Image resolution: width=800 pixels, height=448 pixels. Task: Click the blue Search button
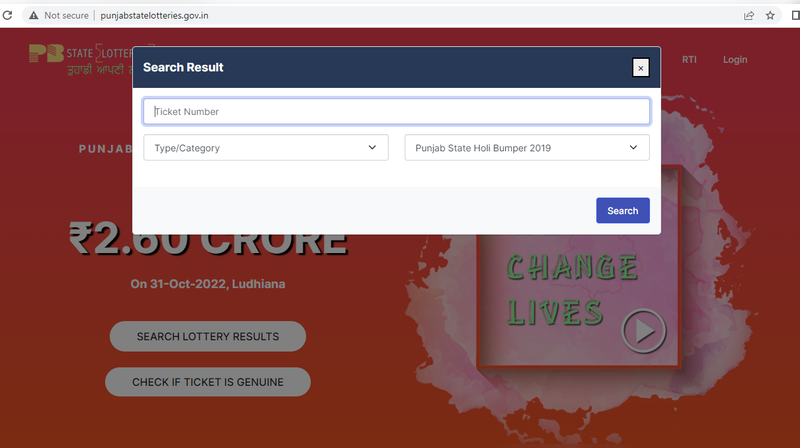pos(623,210)
